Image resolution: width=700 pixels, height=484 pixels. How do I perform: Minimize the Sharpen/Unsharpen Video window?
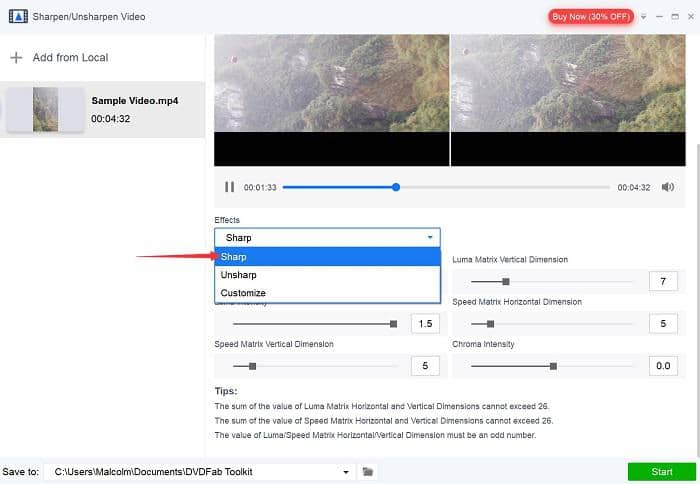(659, 17)
